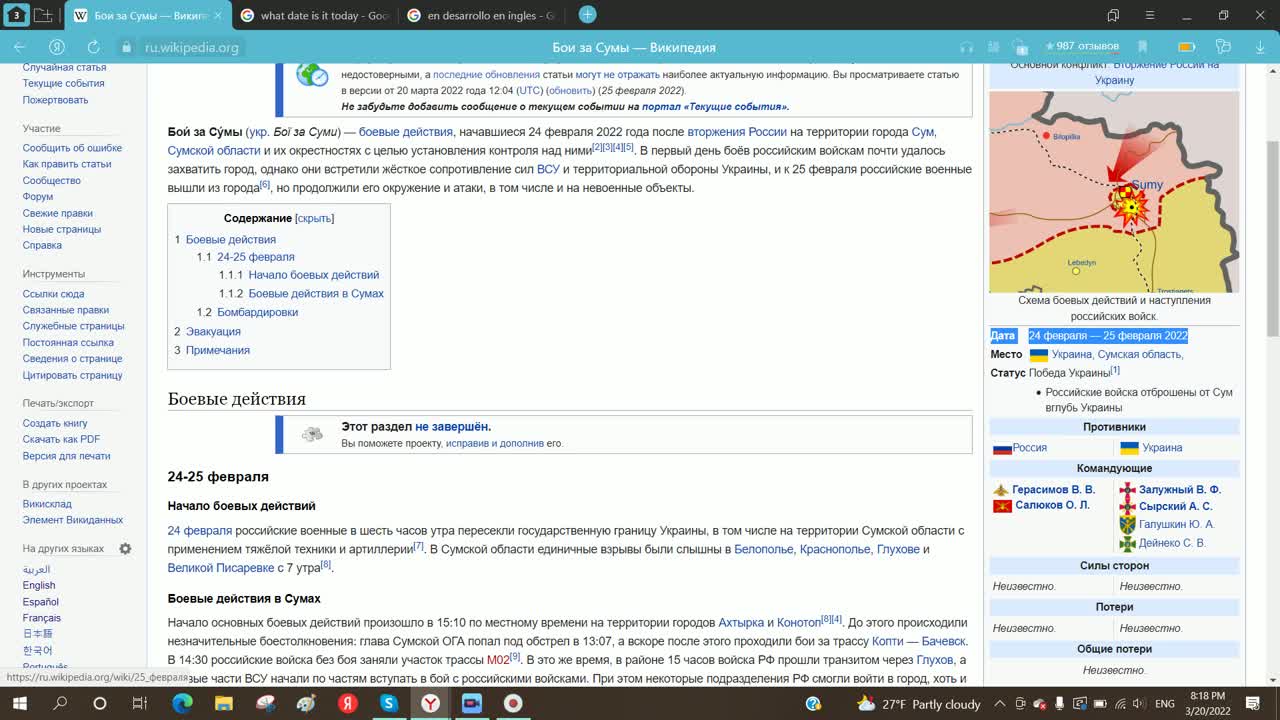Screen dimensions: 1280x720
Task: Open the downloads arrow icon
Action: click(1258, 47)
